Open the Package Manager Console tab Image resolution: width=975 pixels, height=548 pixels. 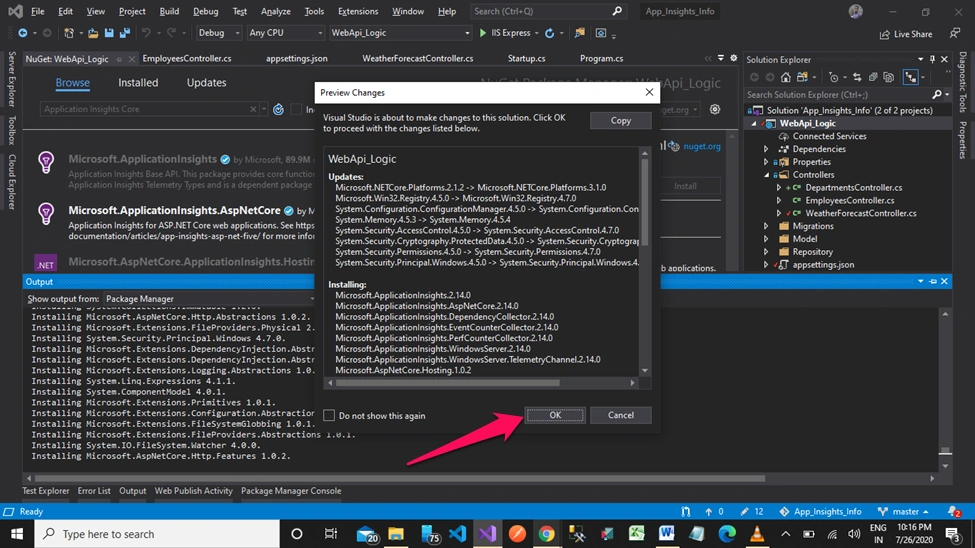point(290,491)
